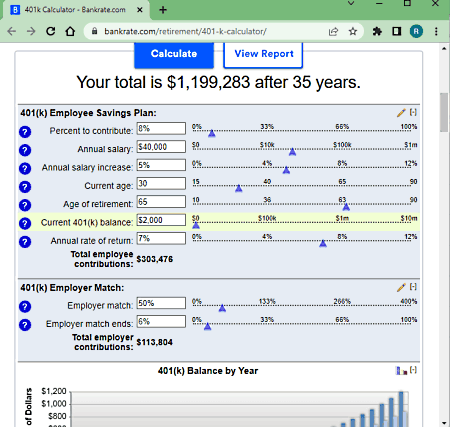View site security lock info
The height and width of the screenshot is (427, 450).
[95, 31]
